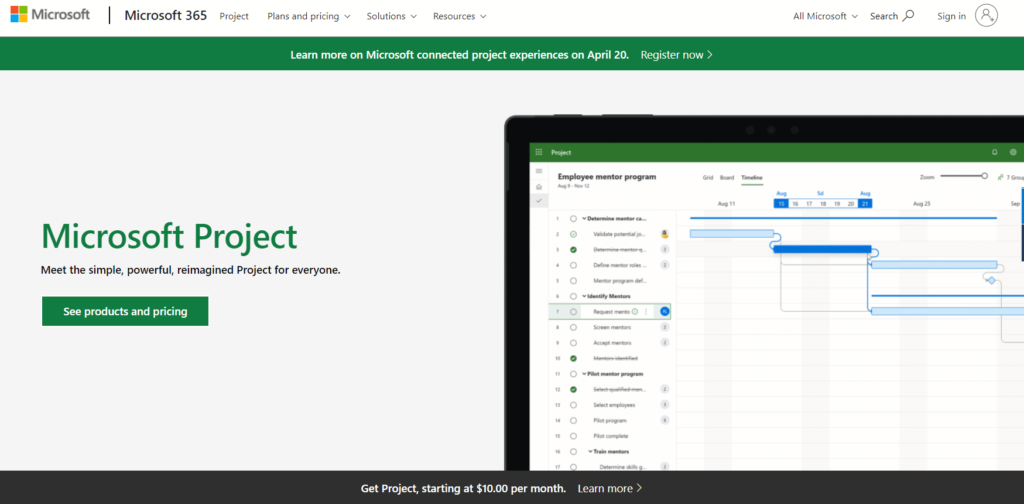This screenshot has height=504, width=1024.
Task: Expand the Solutions dropdown
Action: [391, 16]
